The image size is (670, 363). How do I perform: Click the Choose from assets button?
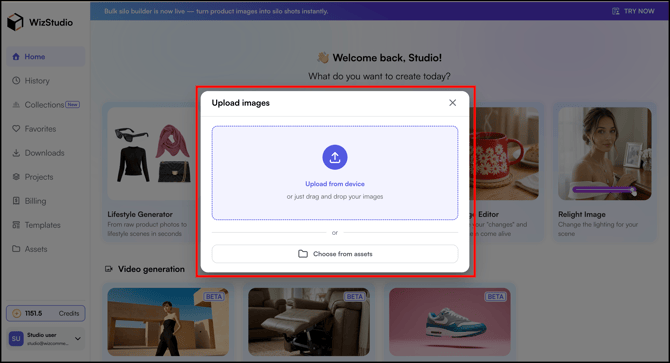[335, 254]
